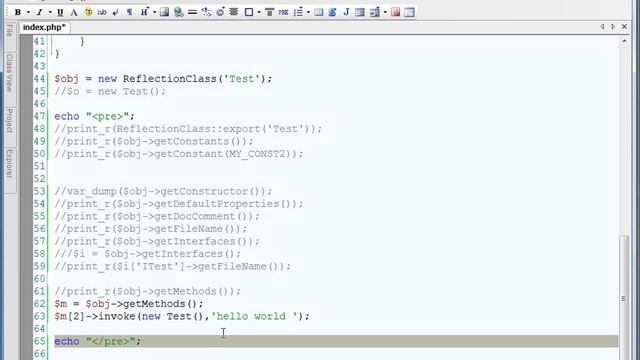Click the commented ReflectionClass::export line
The width and height of the screenshot is (640, 360).
188,129
